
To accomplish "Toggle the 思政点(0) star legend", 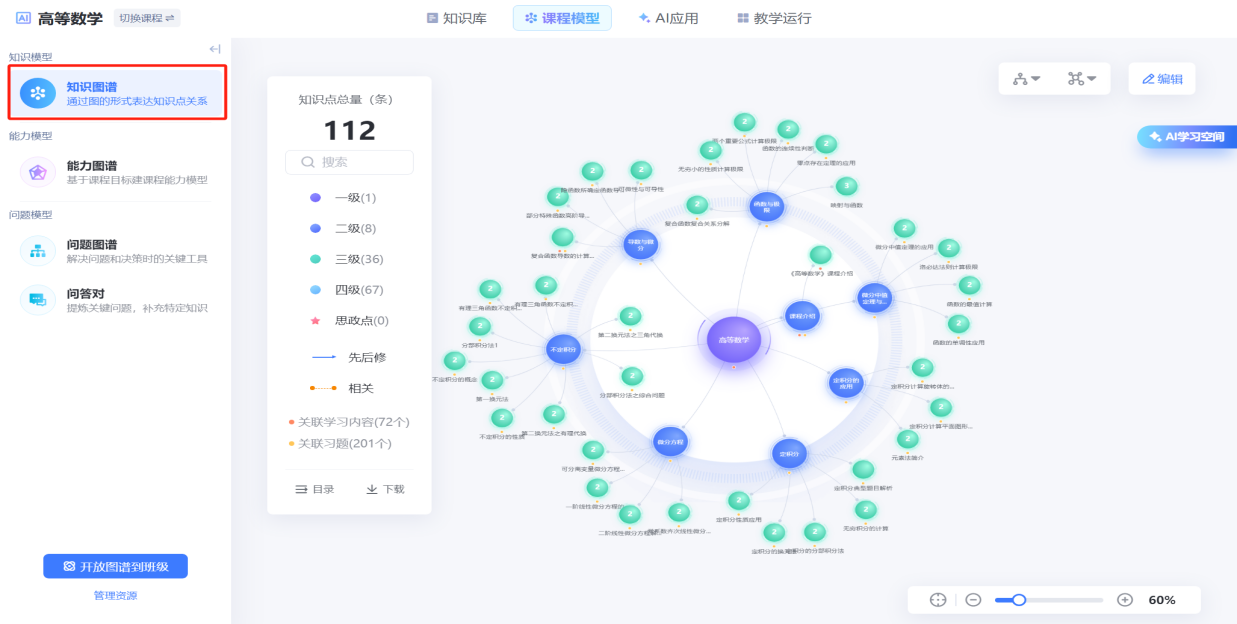I will pyautogui.click(x=348, y=321).
